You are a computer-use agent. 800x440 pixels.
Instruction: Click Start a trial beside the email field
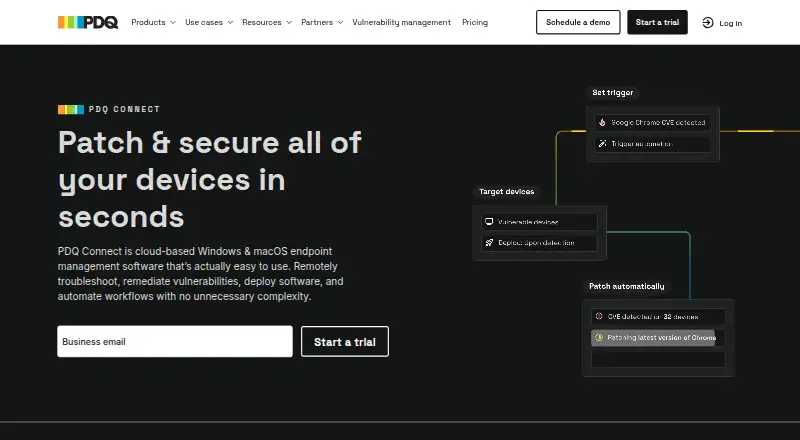click(x=345, y=341)
